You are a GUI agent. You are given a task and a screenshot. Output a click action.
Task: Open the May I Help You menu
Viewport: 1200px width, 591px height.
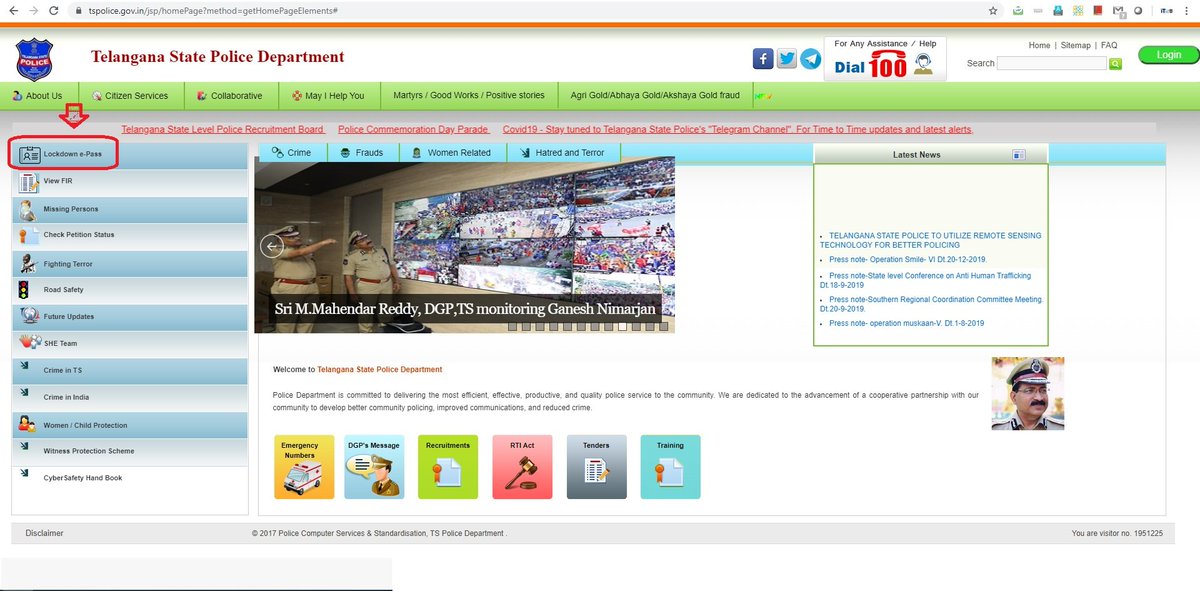pos(328,96)
